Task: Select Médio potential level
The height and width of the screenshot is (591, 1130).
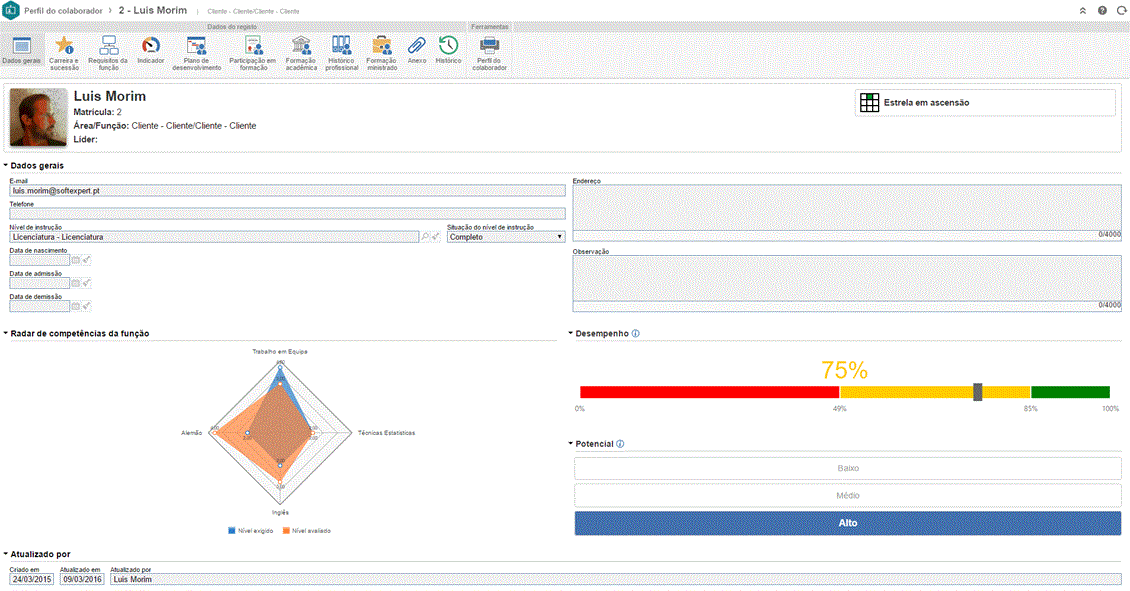Action: click(847, 495)
